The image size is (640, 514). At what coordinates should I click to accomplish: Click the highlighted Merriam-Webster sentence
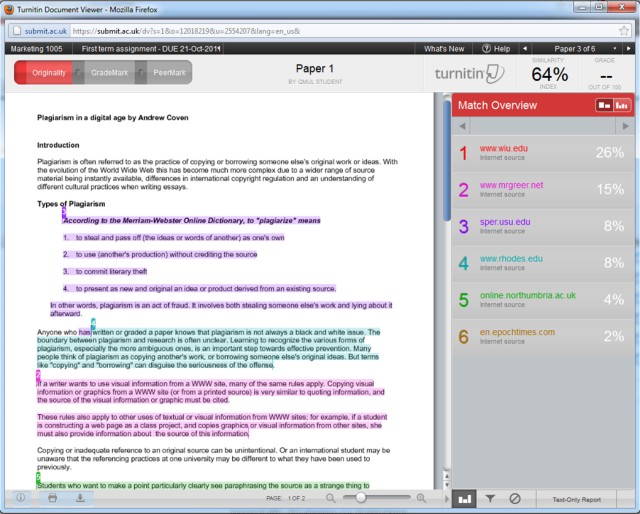191,220
